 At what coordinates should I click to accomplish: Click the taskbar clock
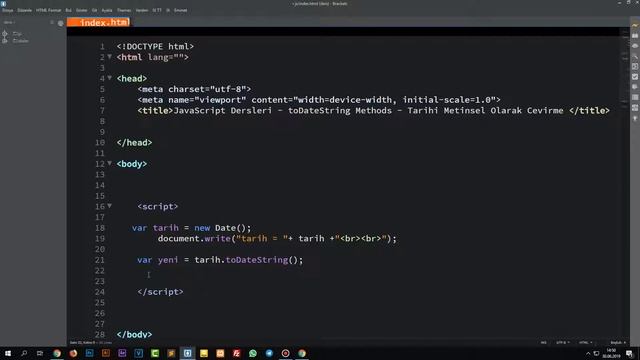tap(611, 353)
